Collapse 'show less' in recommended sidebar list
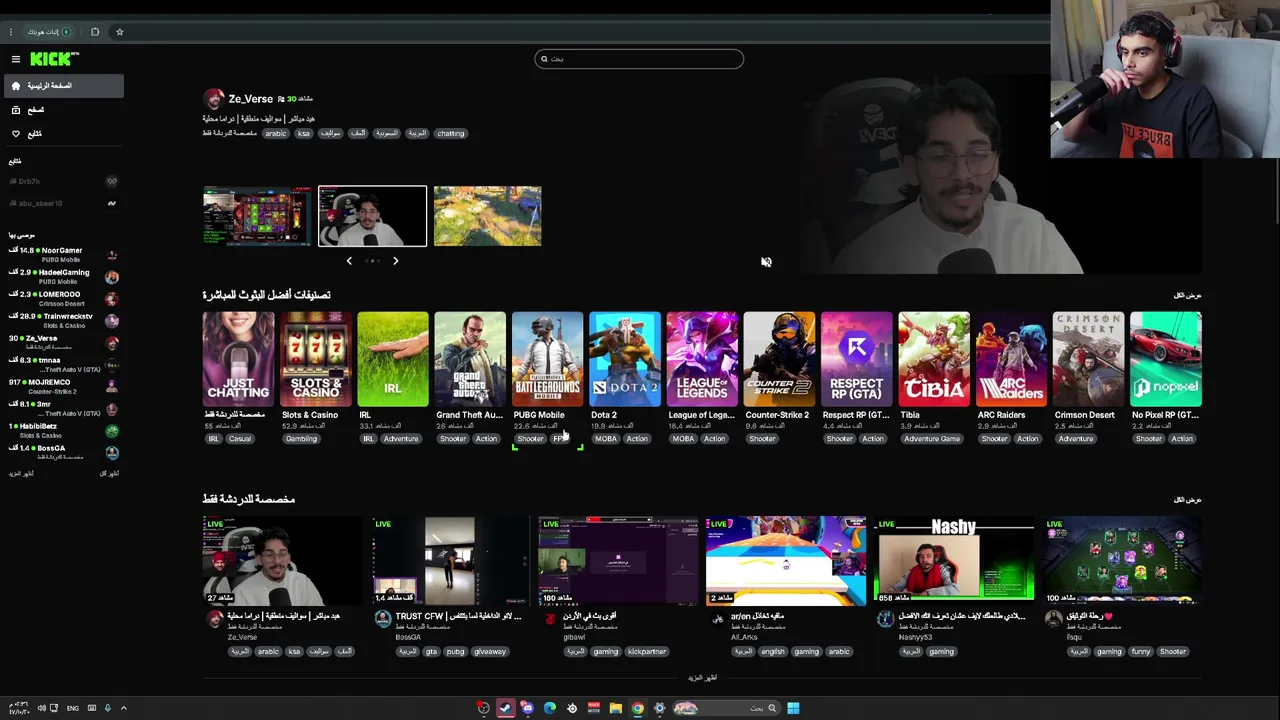This screenshot has width=1280, height=720. pyautogui.click(x=108, y=474)
